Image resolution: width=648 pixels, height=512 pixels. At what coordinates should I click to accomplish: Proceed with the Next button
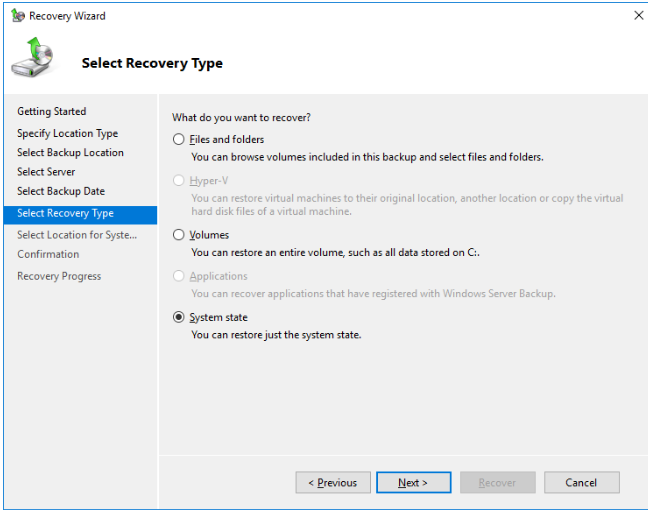click(413, 483)
